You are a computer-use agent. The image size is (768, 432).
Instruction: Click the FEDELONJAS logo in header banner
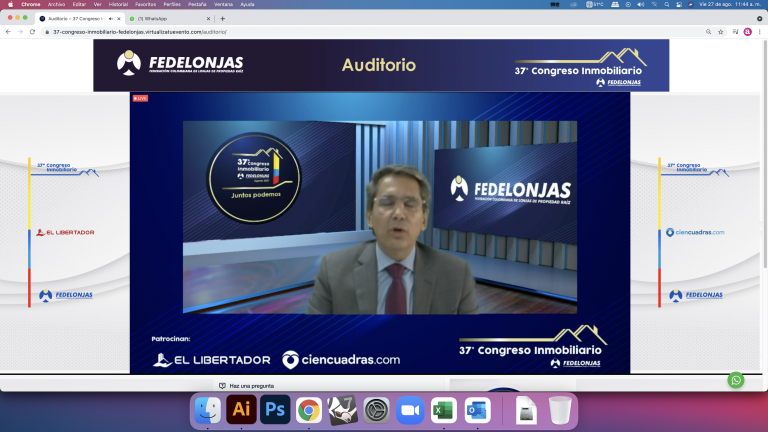pyautogui.click(x=180, y=64)
